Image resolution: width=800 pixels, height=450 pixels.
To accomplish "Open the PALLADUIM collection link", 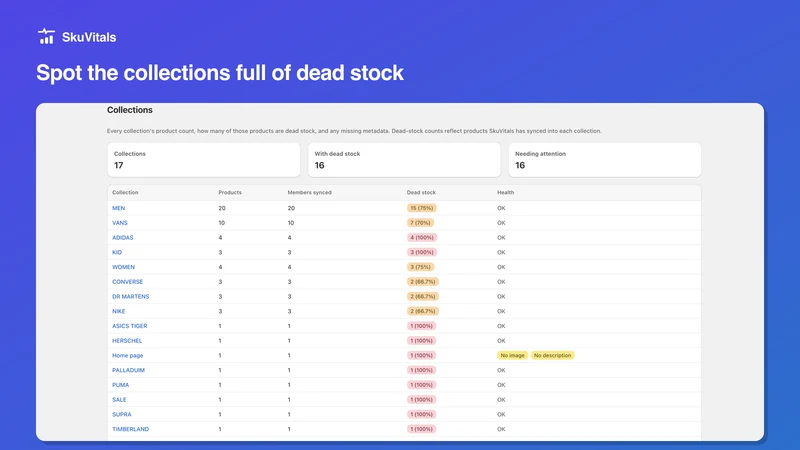I will (x=129, y=370).
